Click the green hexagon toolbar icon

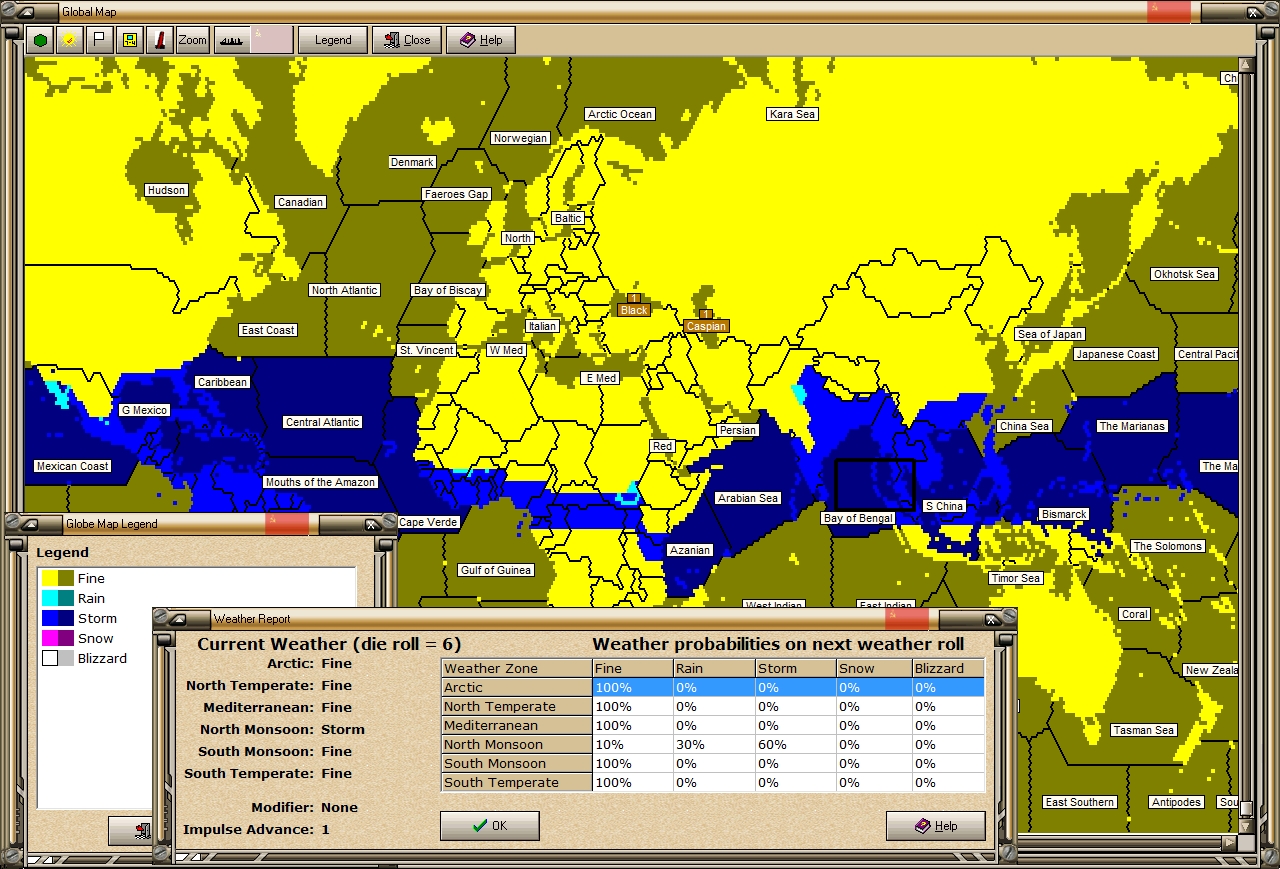coord(40,40)
